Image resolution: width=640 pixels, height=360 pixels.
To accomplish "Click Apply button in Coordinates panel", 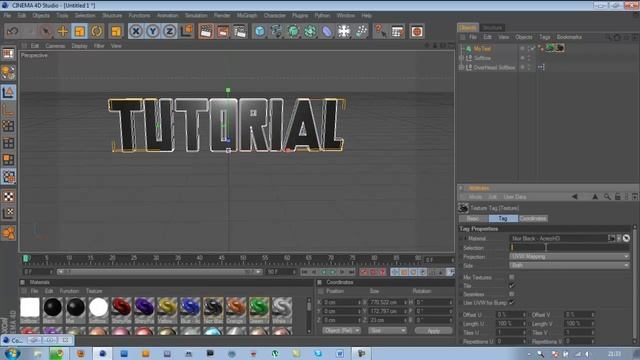I will 433,331.
